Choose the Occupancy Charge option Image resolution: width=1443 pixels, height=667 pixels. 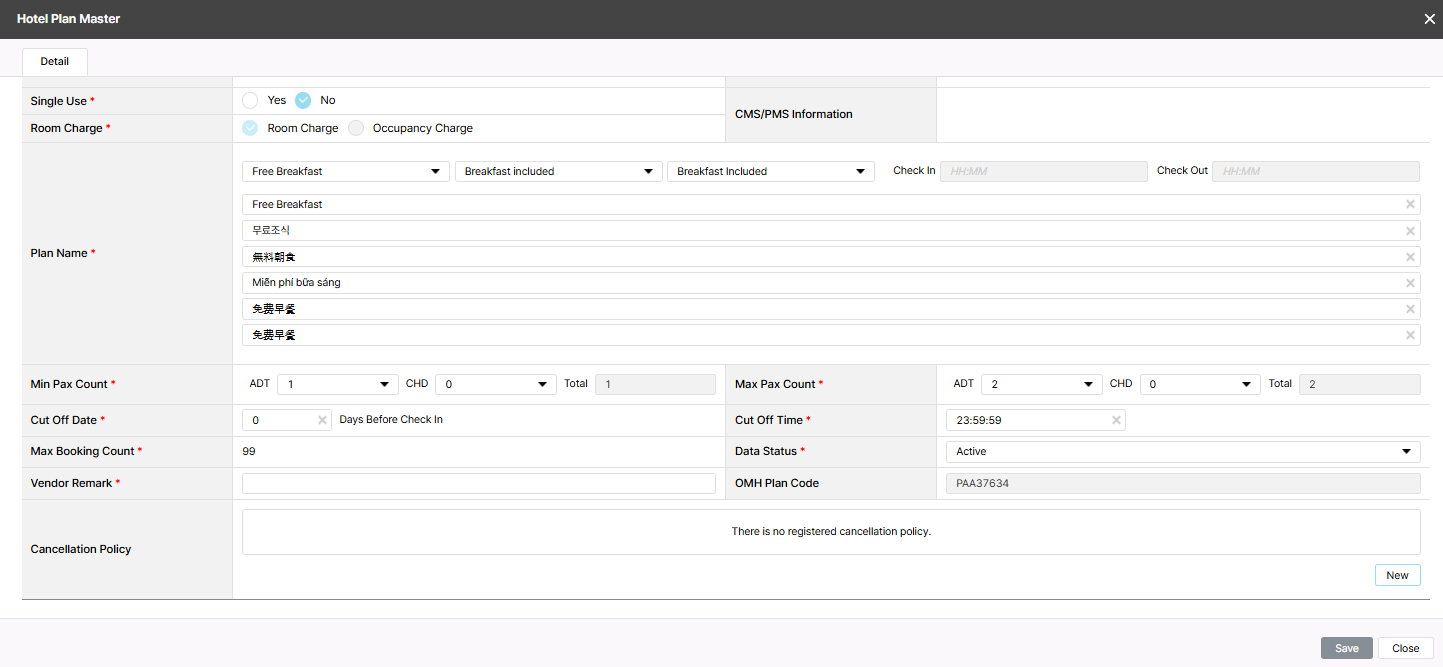click(x=357, y=128)
